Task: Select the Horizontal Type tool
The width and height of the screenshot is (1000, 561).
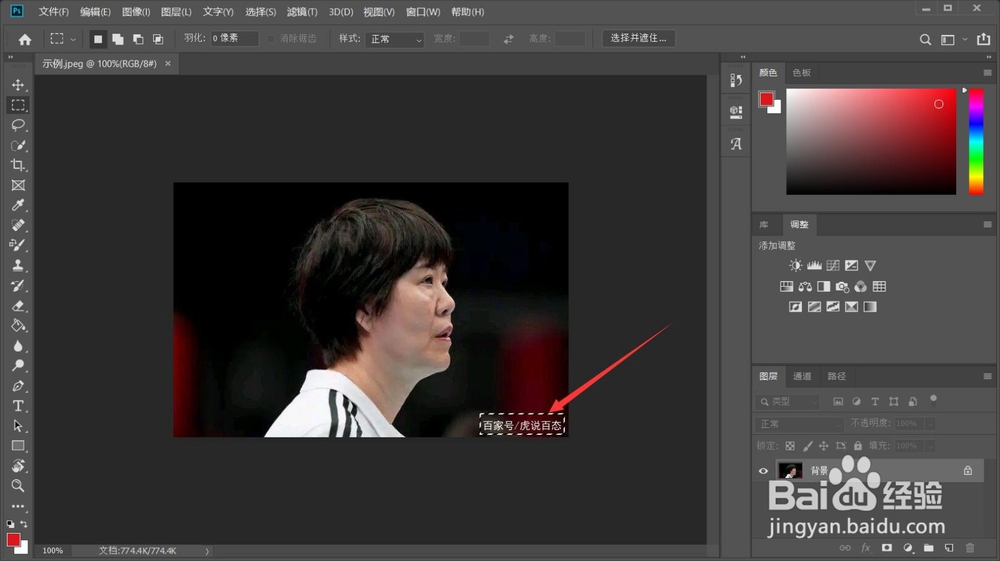Action: coord(18,406)
